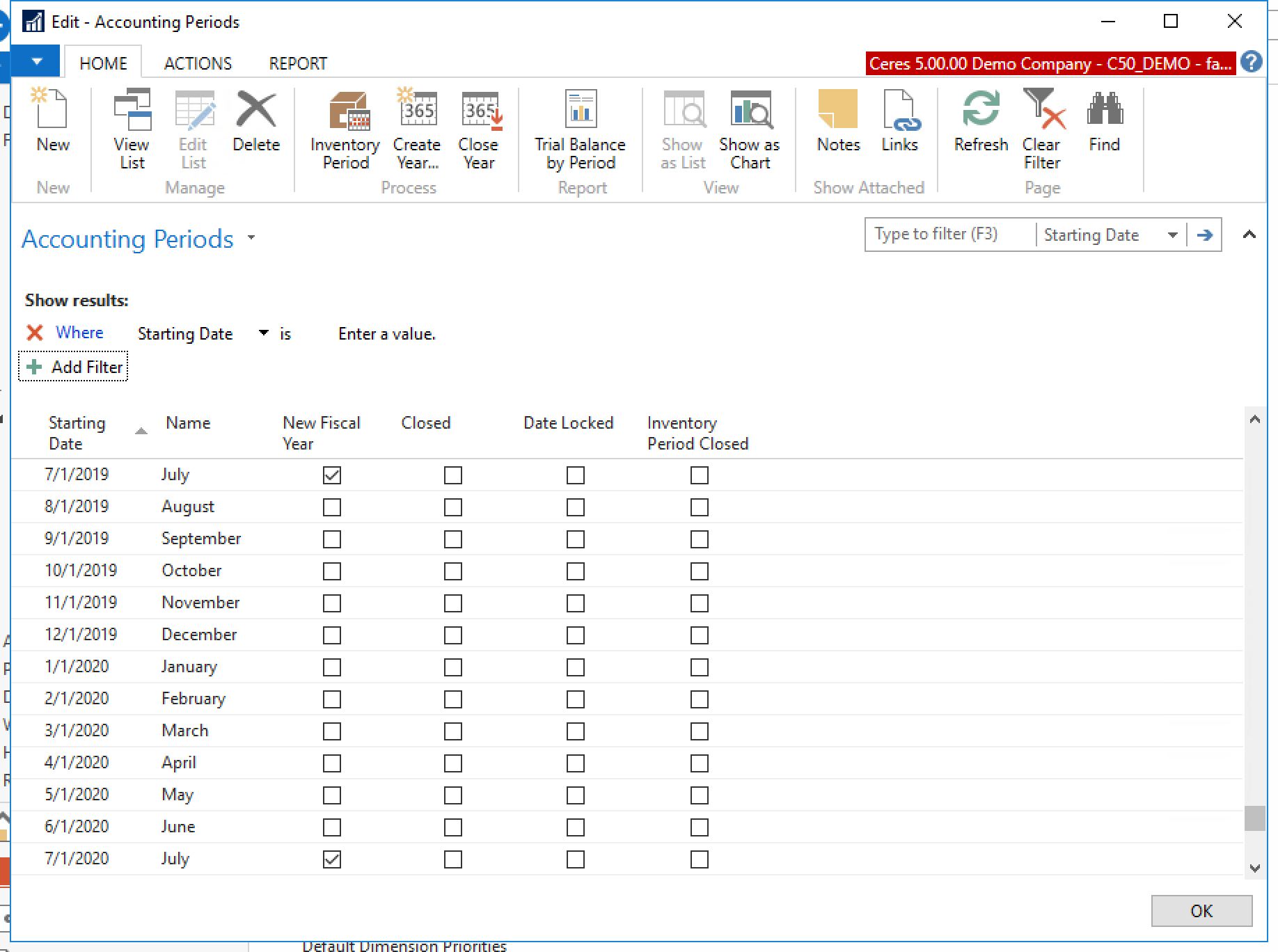Switch to the ACTIONS ribbon tab

(x=198, y=63)
